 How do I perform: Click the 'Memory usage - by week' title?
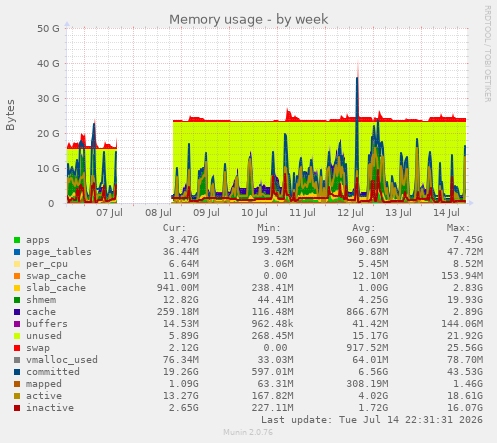(x=249, y=20)
